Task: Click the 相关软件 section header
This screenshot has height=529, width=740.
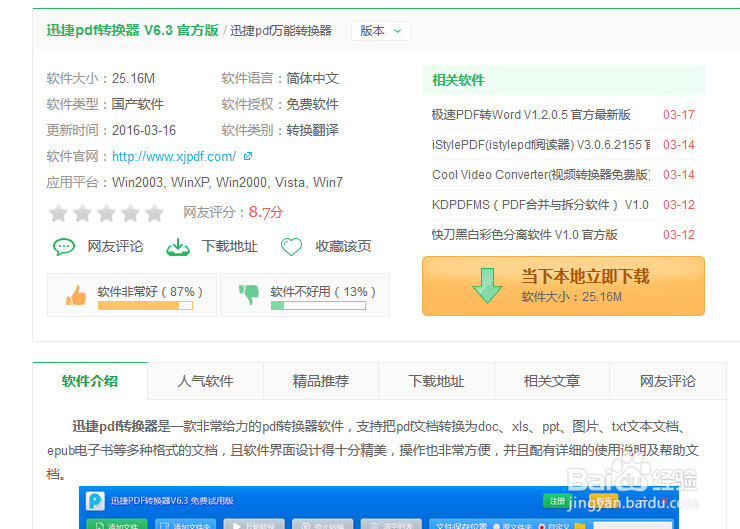Action: point(458,80)
